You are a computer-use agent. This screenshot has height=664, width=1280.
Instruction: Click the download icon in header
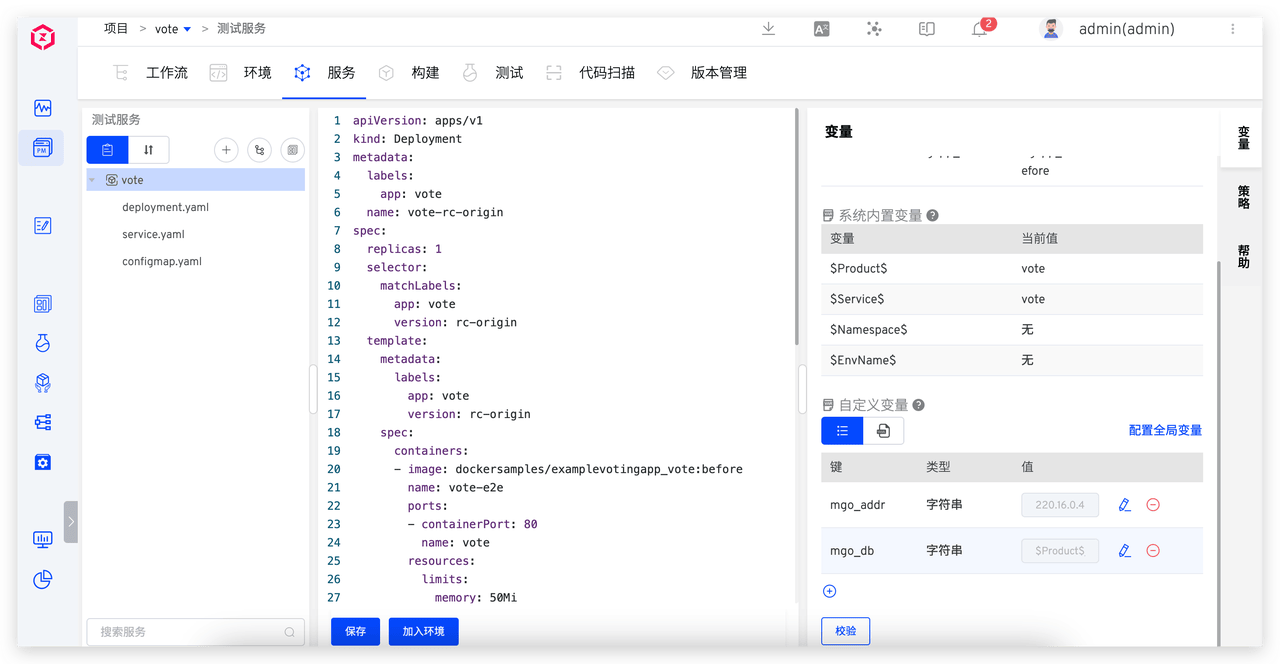coord(768,29)
